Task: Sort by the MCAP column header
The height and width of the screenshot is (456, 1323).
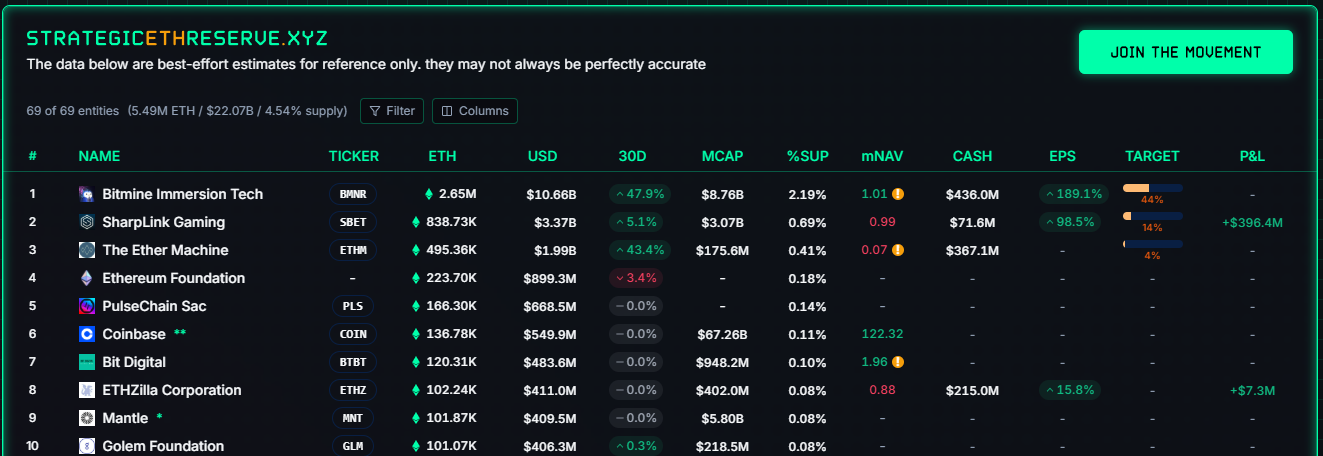Action: 722,156
